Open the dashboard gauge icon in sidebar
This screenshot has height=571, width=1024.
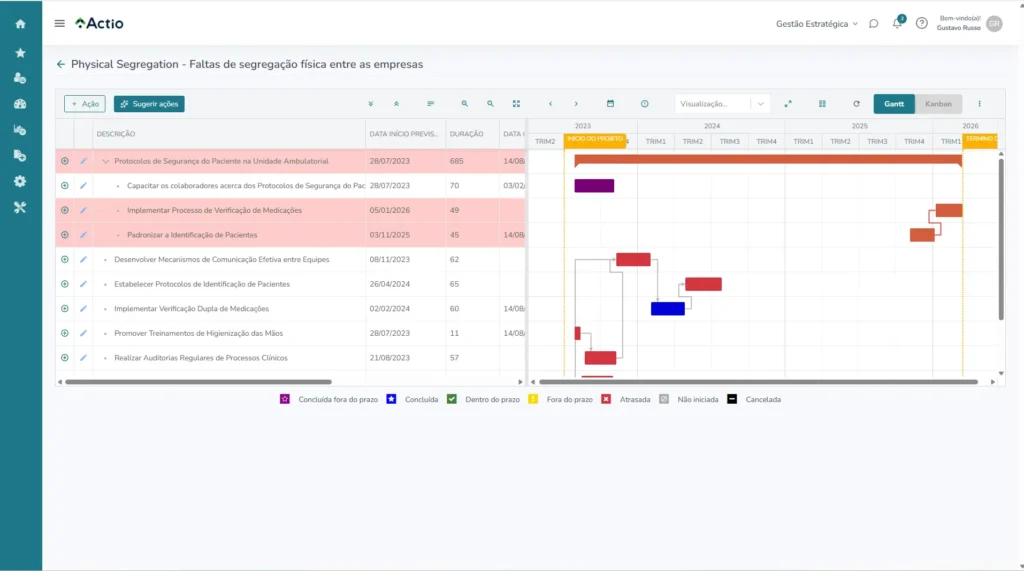tap(20, 104)
